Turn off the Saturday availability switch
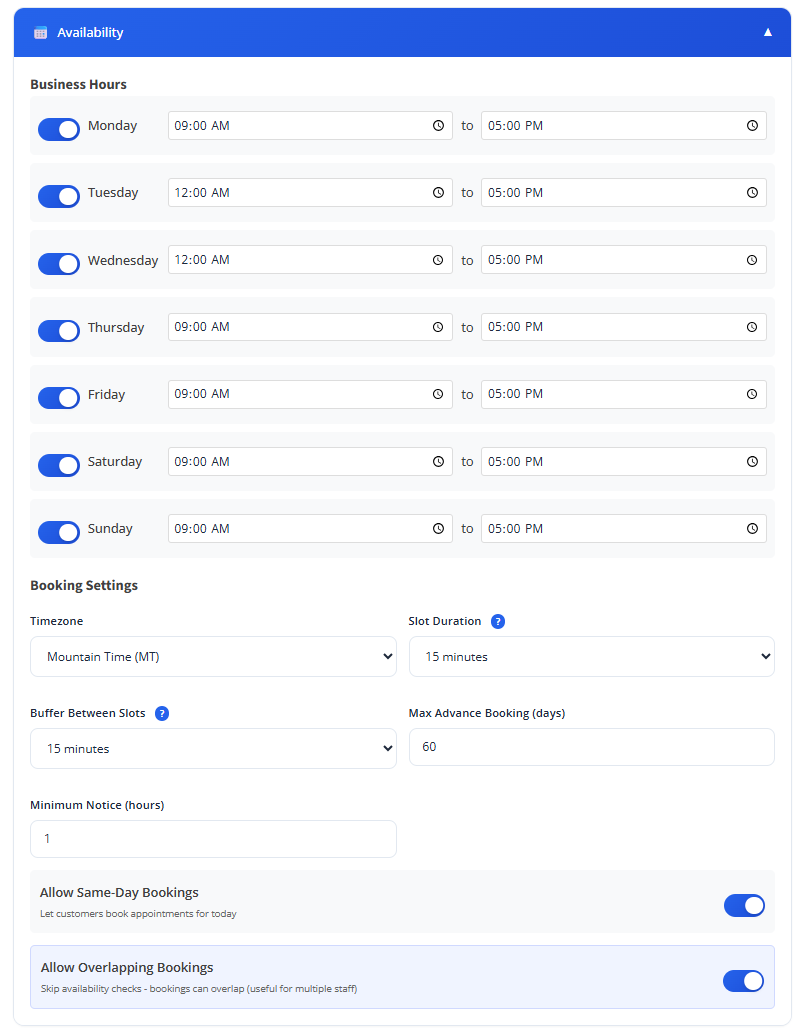Image resolution: width=803 pixels, height=1035 pixels. pos(59,465)
